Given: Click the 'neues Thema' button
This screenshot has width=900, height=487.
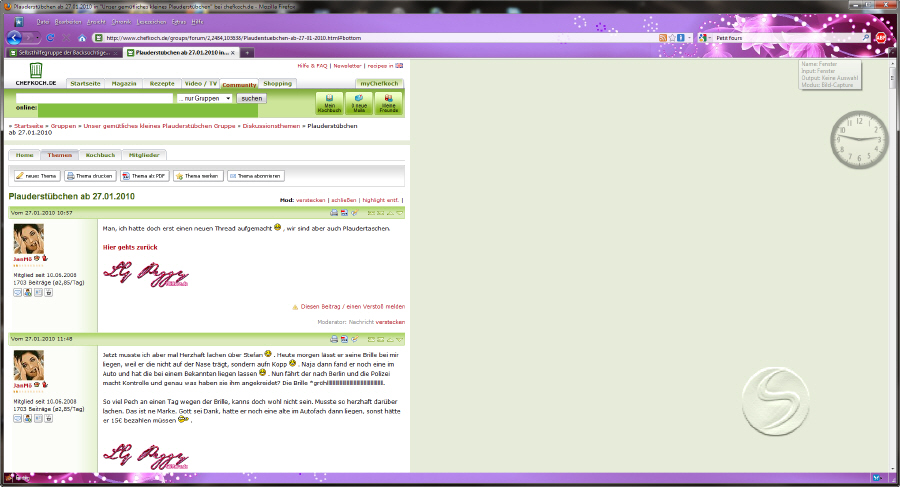Looking at the screenshot, I should click(37, 175).
